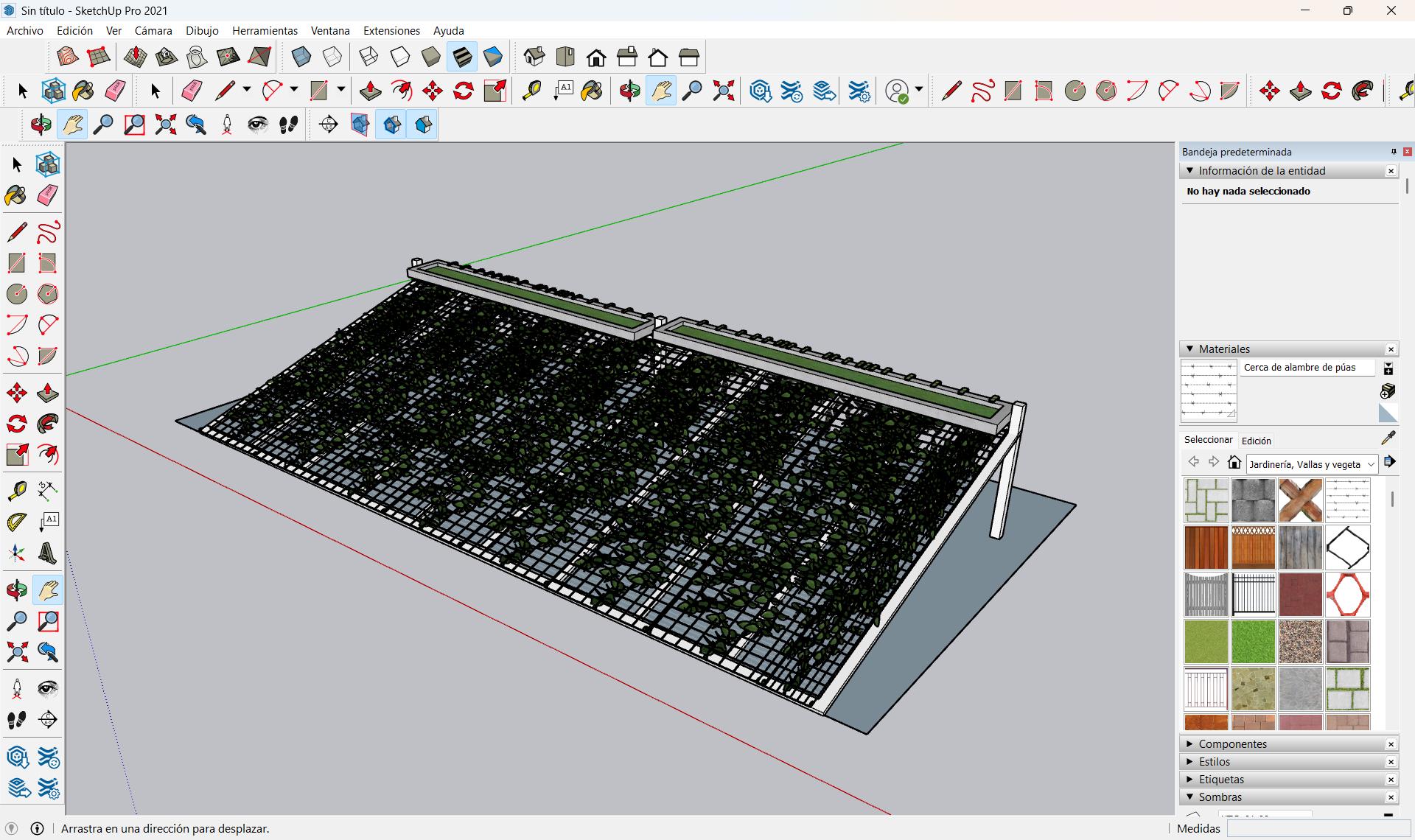The image size is (1415, 840).
Task: Open the Cámara menu
Action: click(x=153, y=30)
